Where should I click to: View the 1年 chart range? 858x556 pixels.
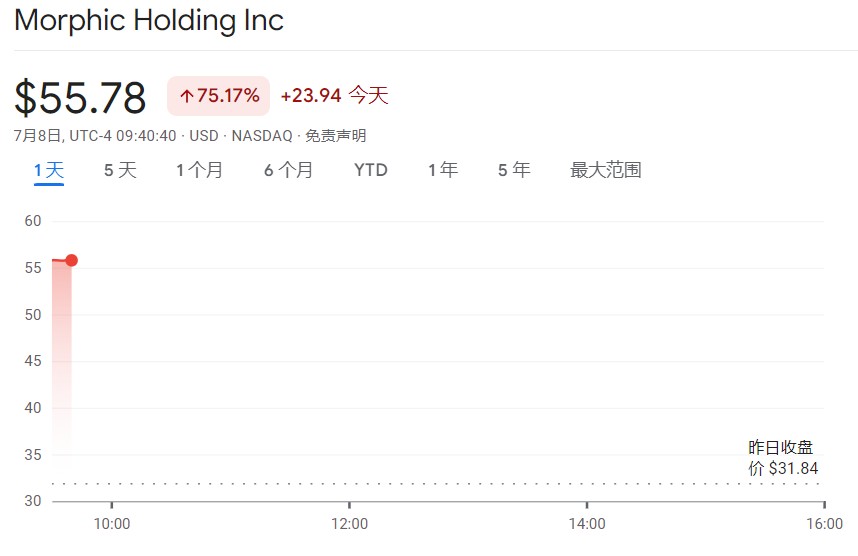(x=443, y=170)
